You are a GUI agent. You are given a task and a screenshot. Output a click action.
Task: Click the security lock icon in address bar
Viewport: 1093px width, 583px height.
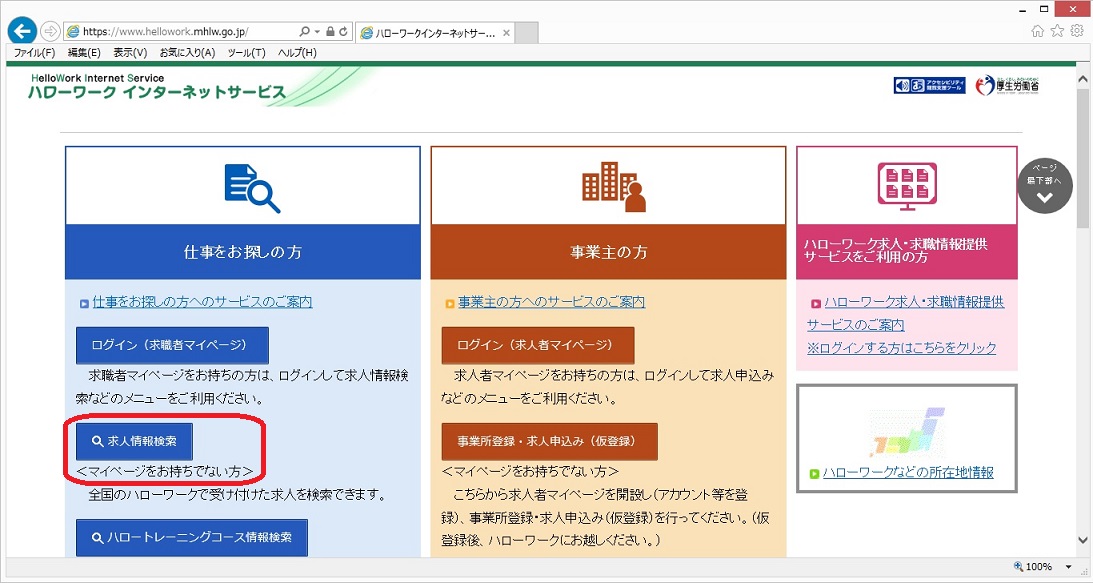330,31
